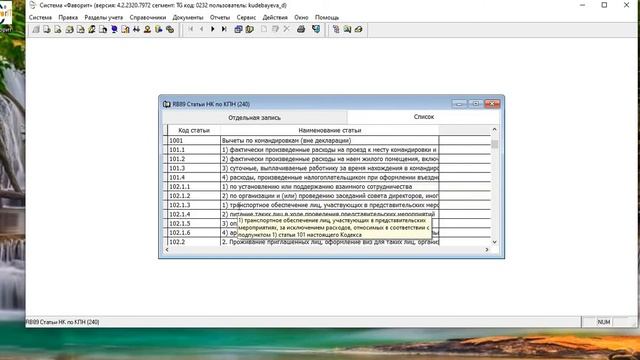Open the Система menu

click(x=40, y=18)
